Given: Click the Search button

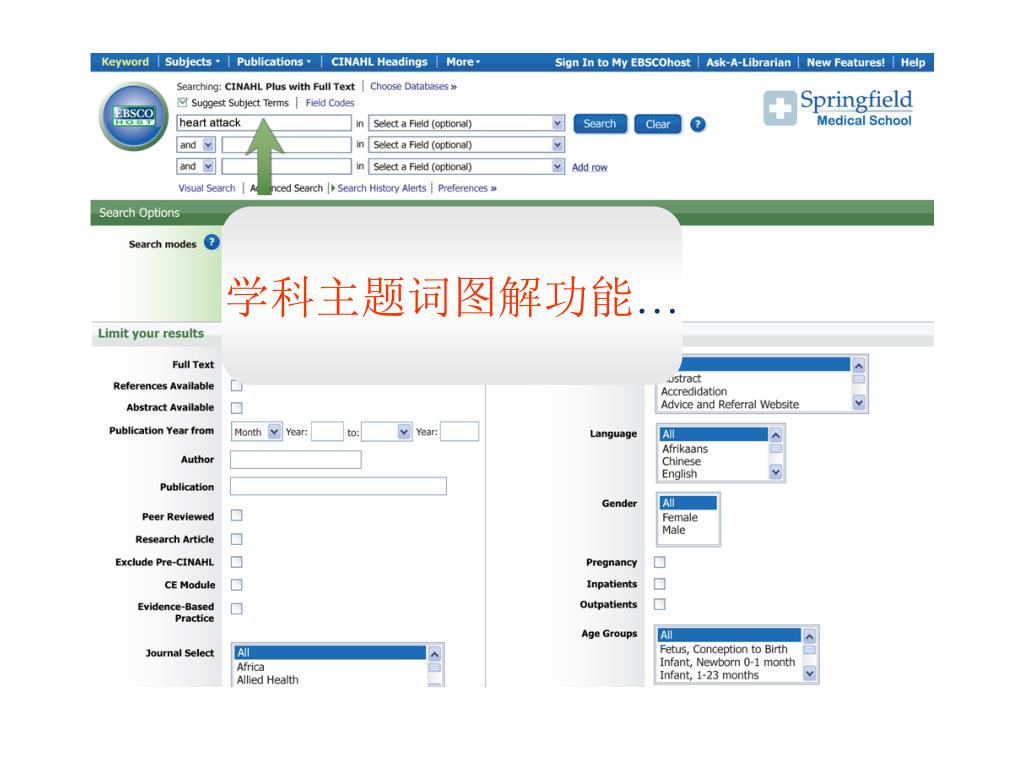Looking at the screenshot, I should pyautogui.click(x=600, y=123).
